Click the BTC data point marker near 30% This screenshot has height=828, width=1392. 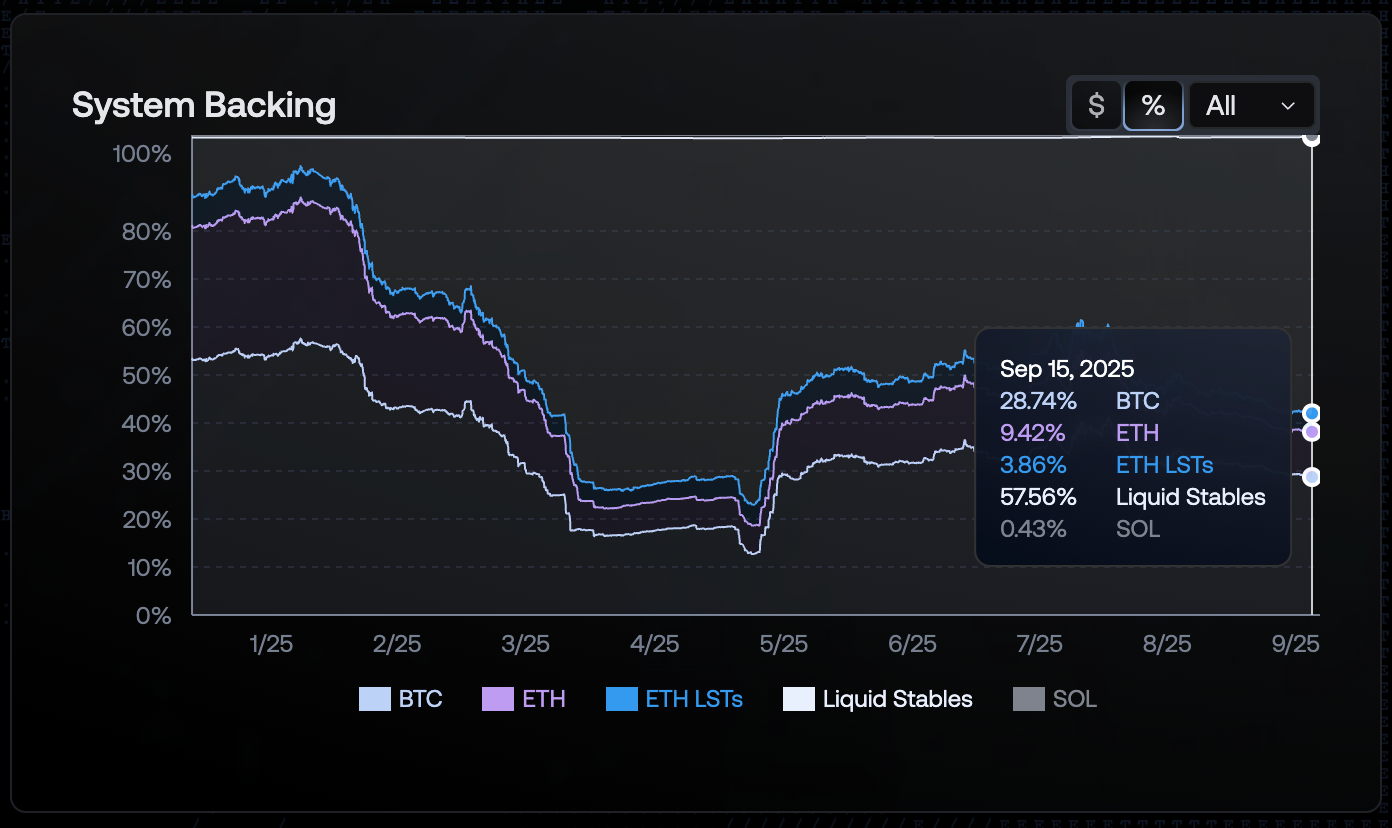(1311, 477)
